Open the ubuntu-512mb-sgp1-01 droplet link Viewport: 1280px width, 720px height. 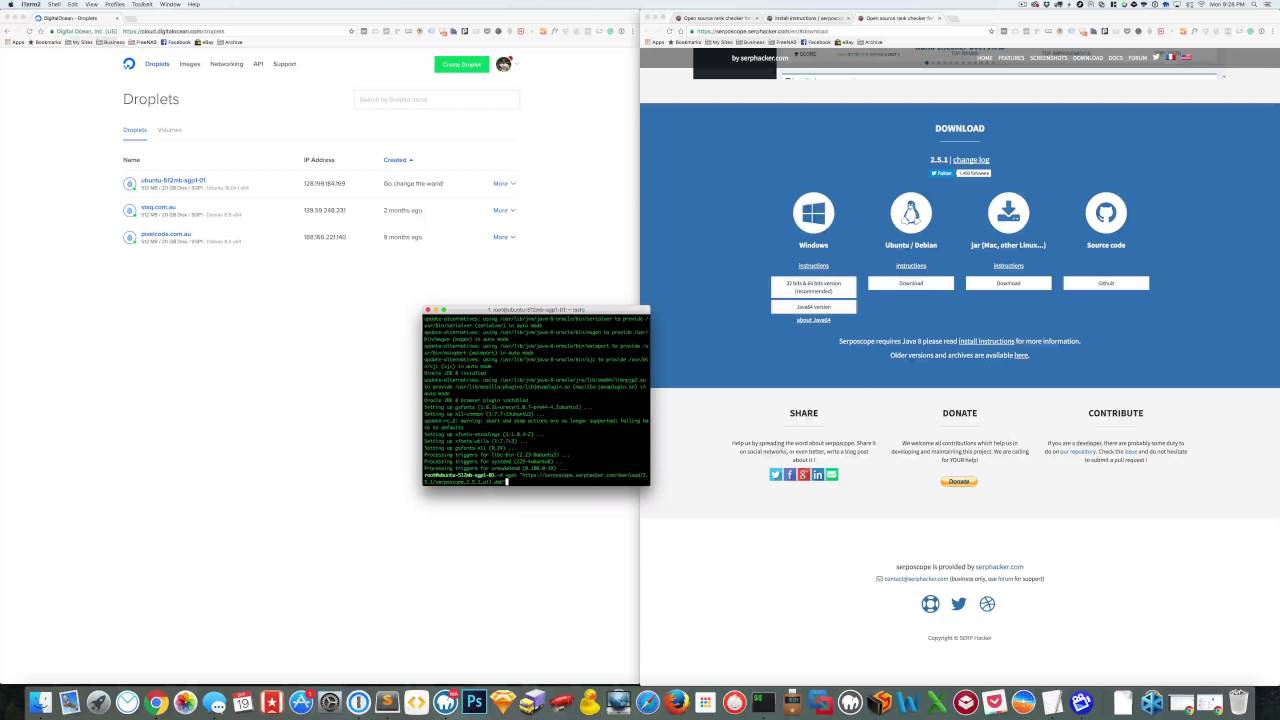(173, 180)
